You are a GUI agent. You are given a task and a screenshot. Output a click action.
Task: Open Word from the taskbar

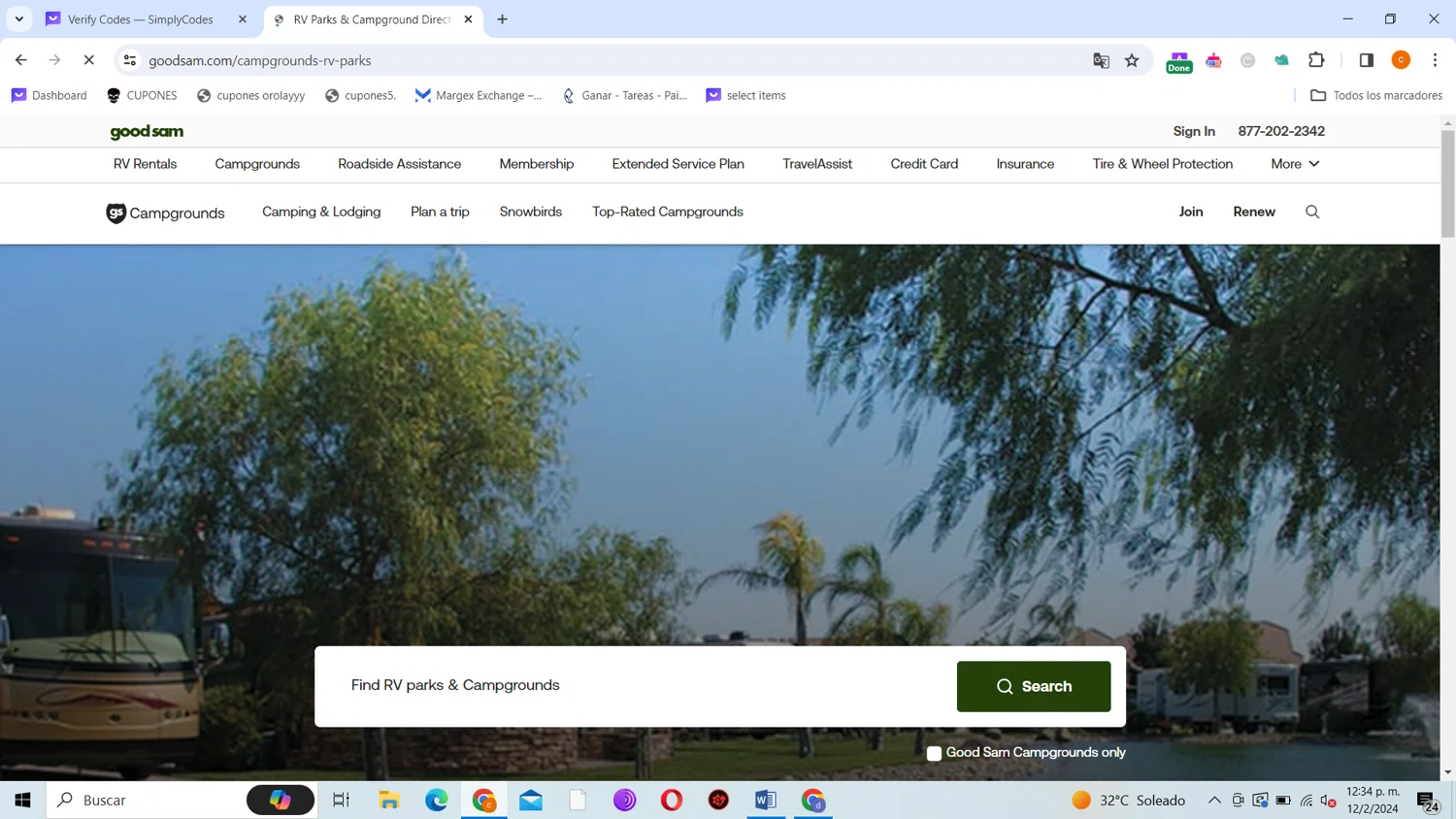765,800
